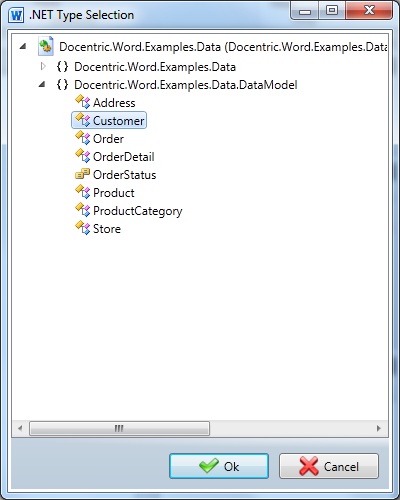Click the enum icon beside OrderStatus
Image resolution: width=400 pixels, height=500 pixels.
(x=83, y=174)
